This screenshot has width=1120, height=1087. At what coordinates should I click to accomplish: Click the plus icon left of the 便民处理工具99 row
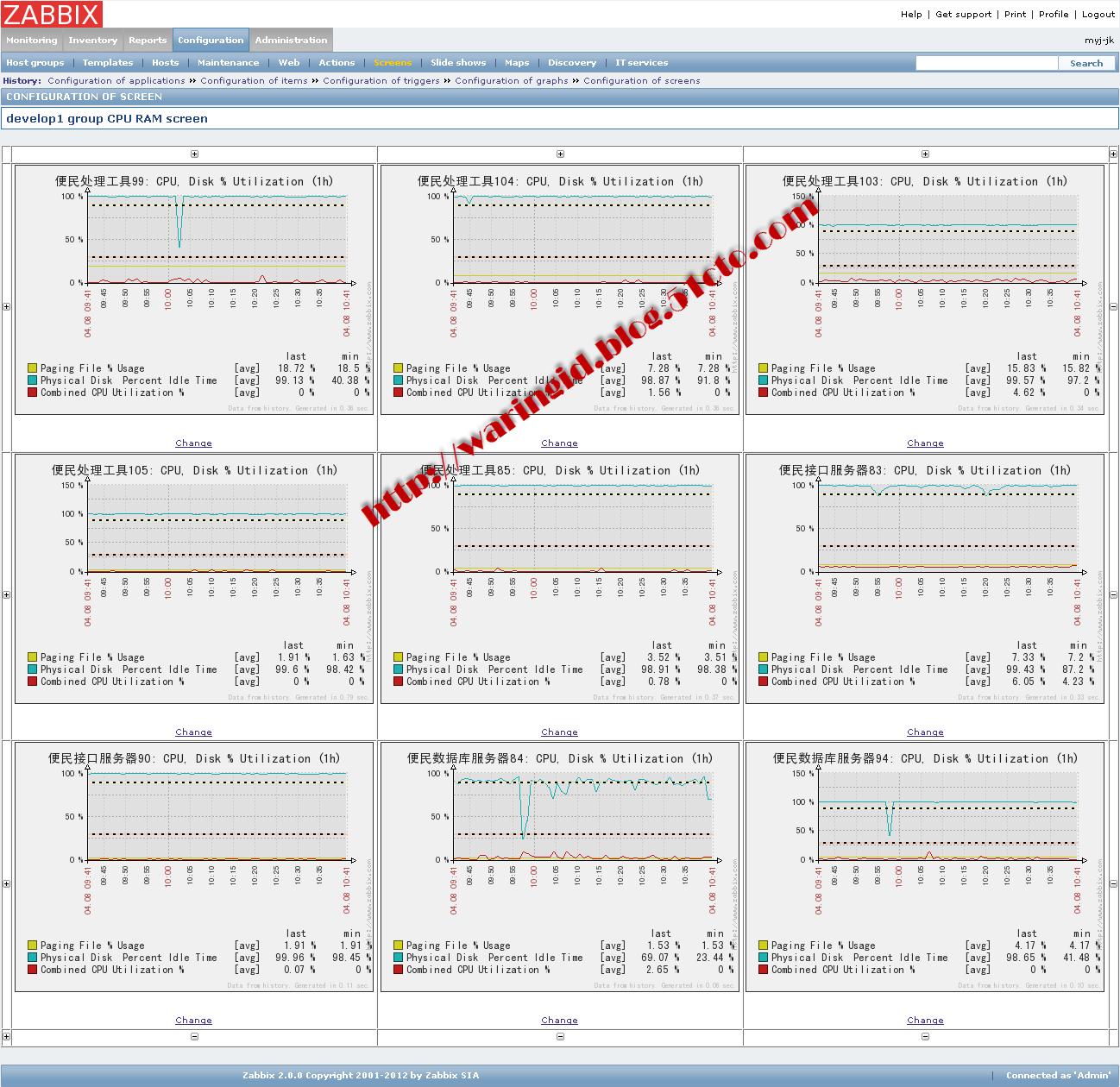[6, 306]
